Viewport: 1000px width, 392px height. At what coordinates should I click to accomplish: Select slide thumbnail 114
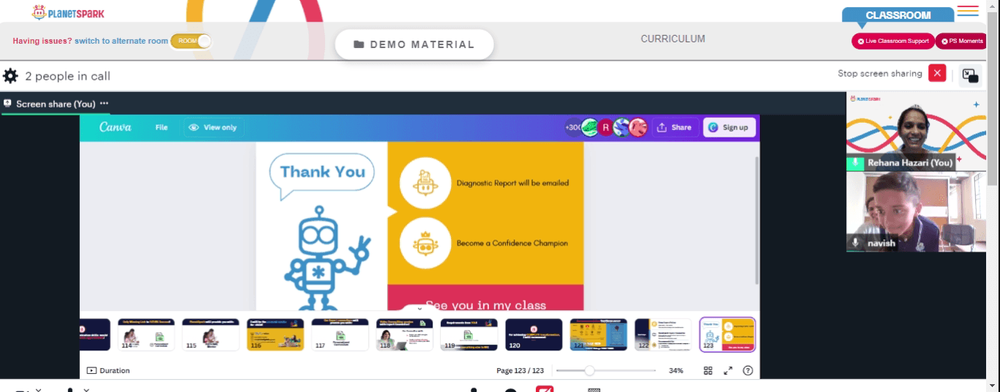click(146, 335)
